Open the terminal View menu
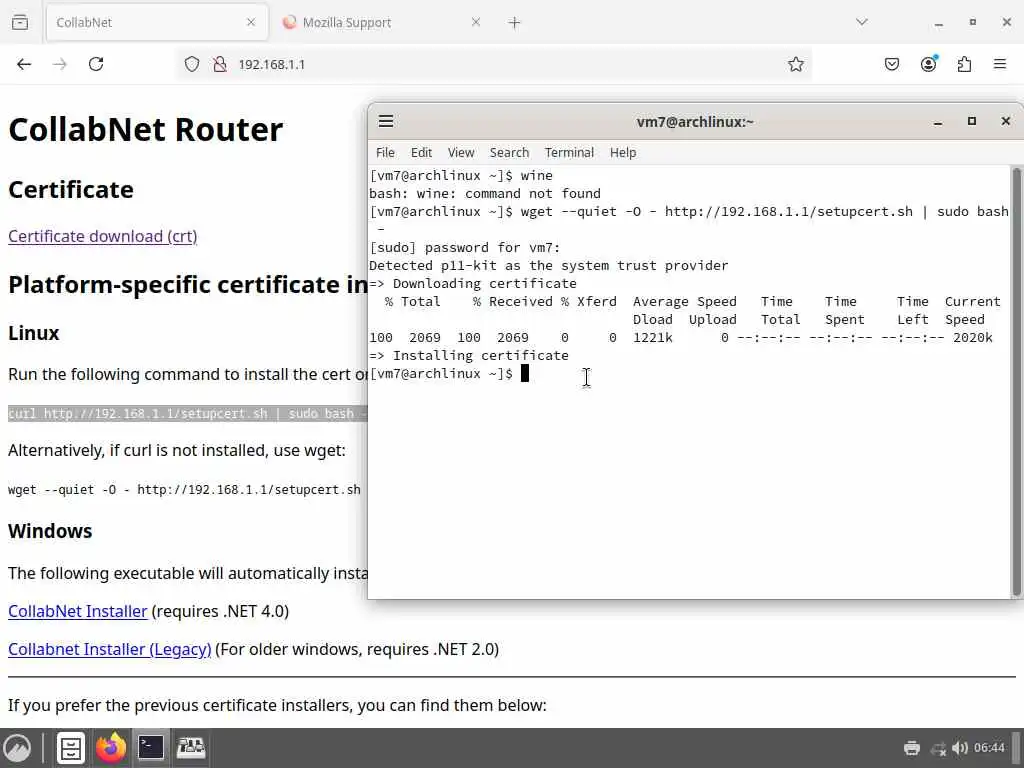This screenshot has width=1024, height=768. click(461, 152)
